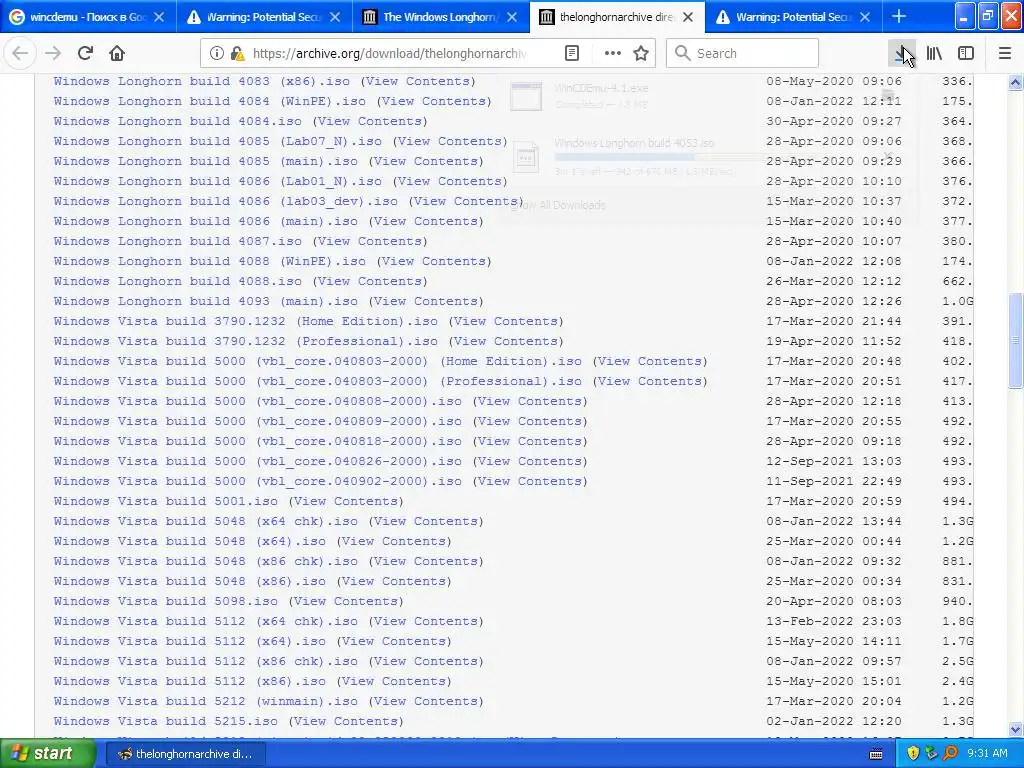
Task: Click thelonghornarchive taskbar button
Action: pos(185,754)
